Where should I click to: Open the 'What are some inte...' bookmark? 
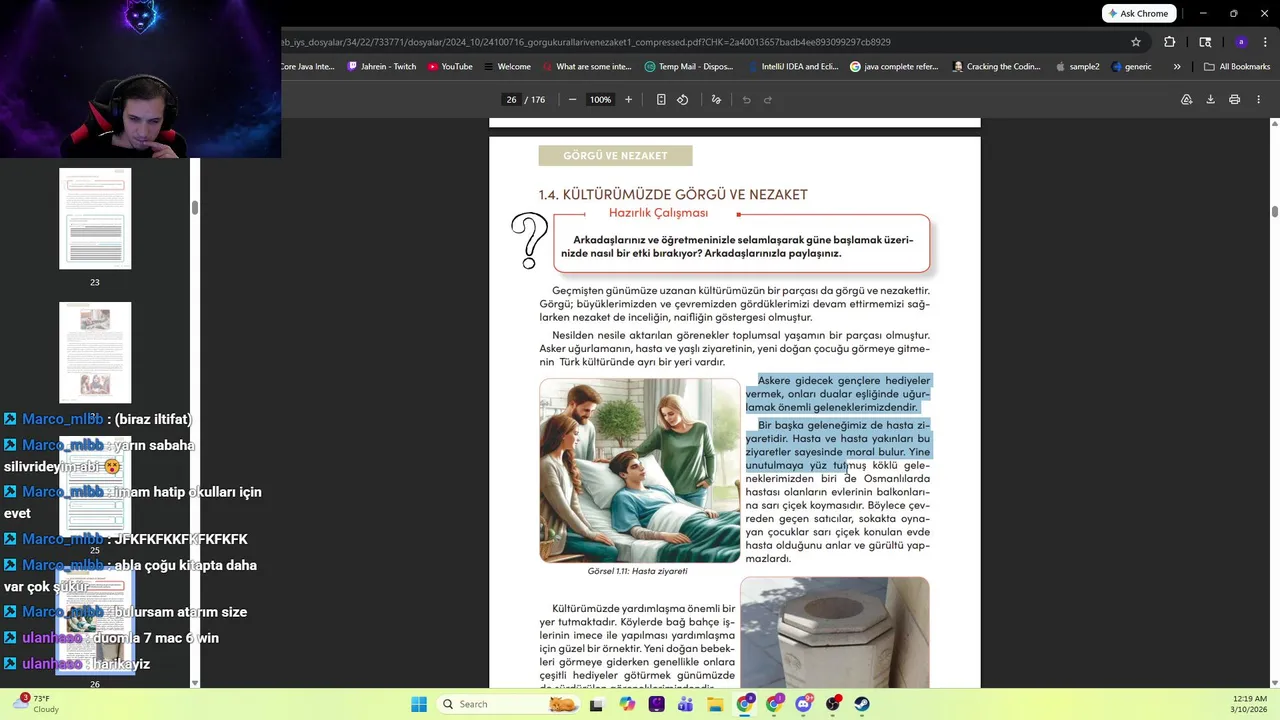tap(587, 67)
